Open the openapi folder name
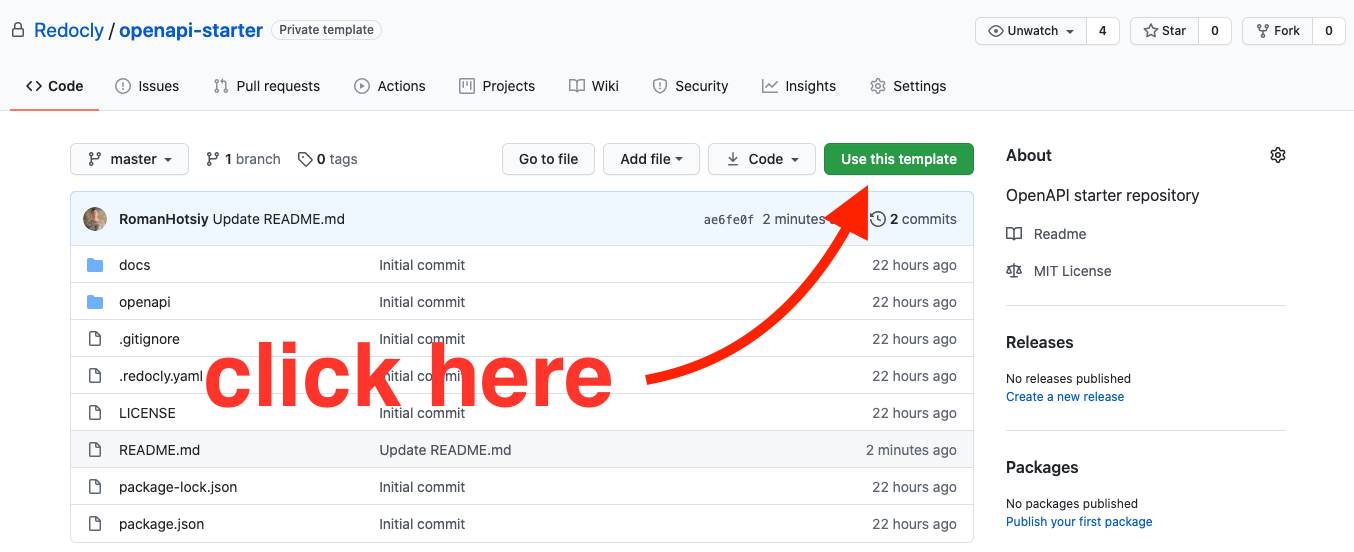The image size is (1354, 552). (145, 302)
